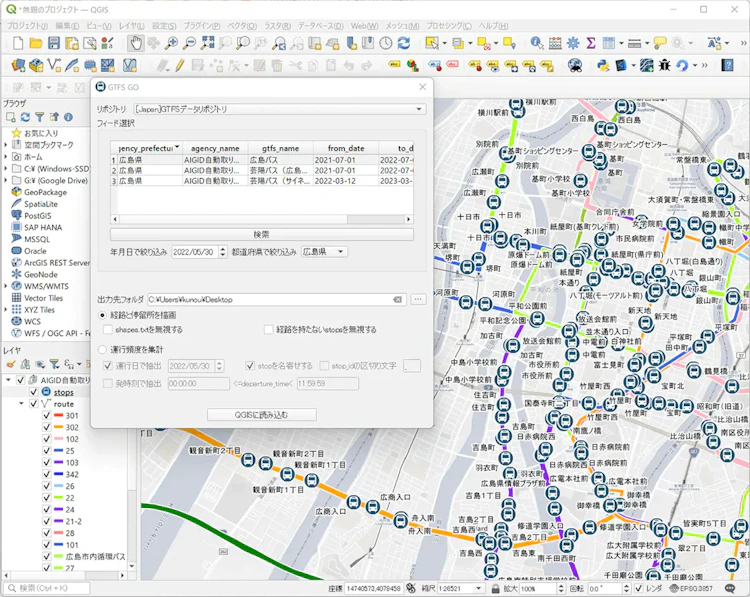
Task: Open the Data Source Manager
Action: [x=18, y=65]
